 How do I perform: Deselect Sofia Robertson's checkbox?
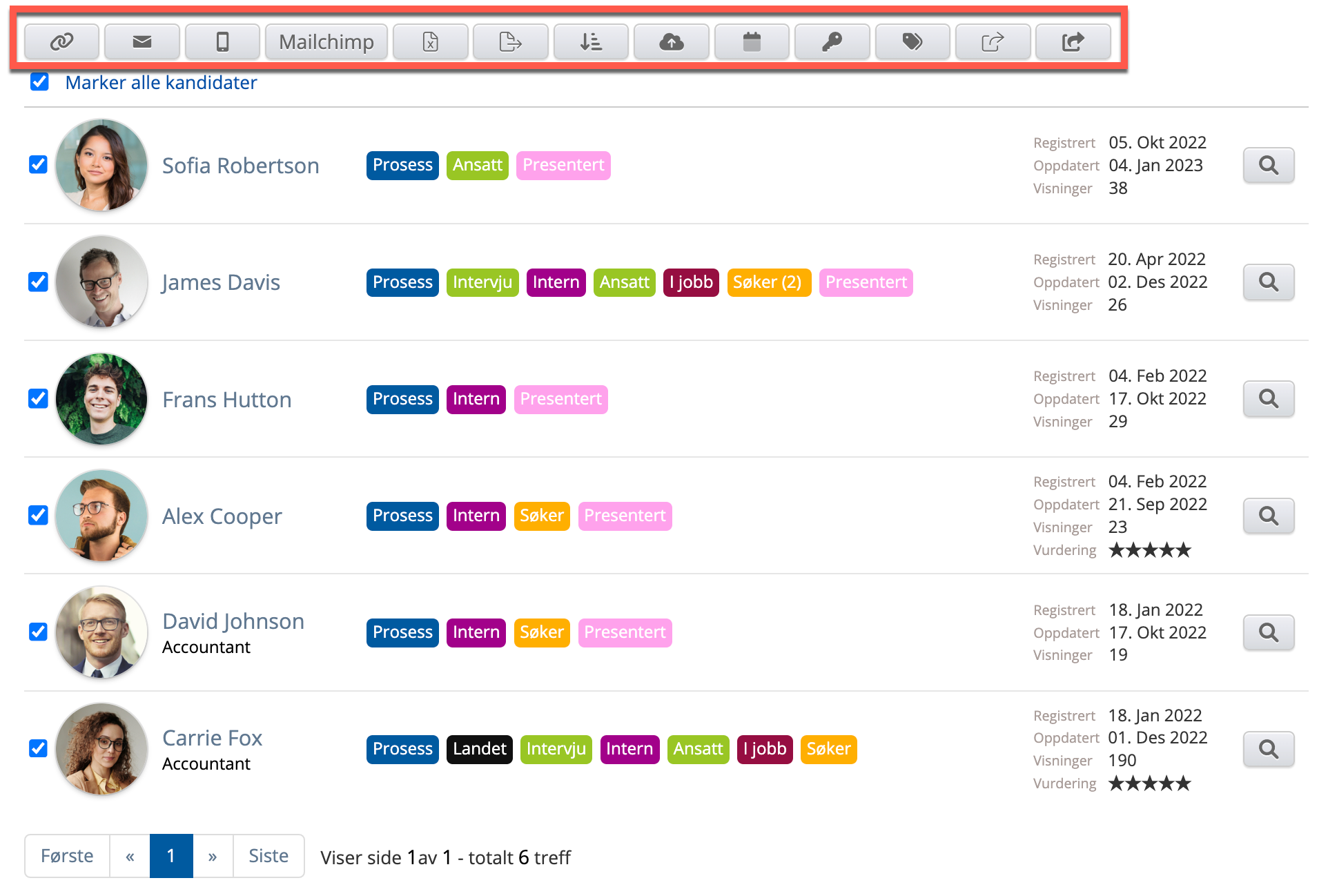39,165
